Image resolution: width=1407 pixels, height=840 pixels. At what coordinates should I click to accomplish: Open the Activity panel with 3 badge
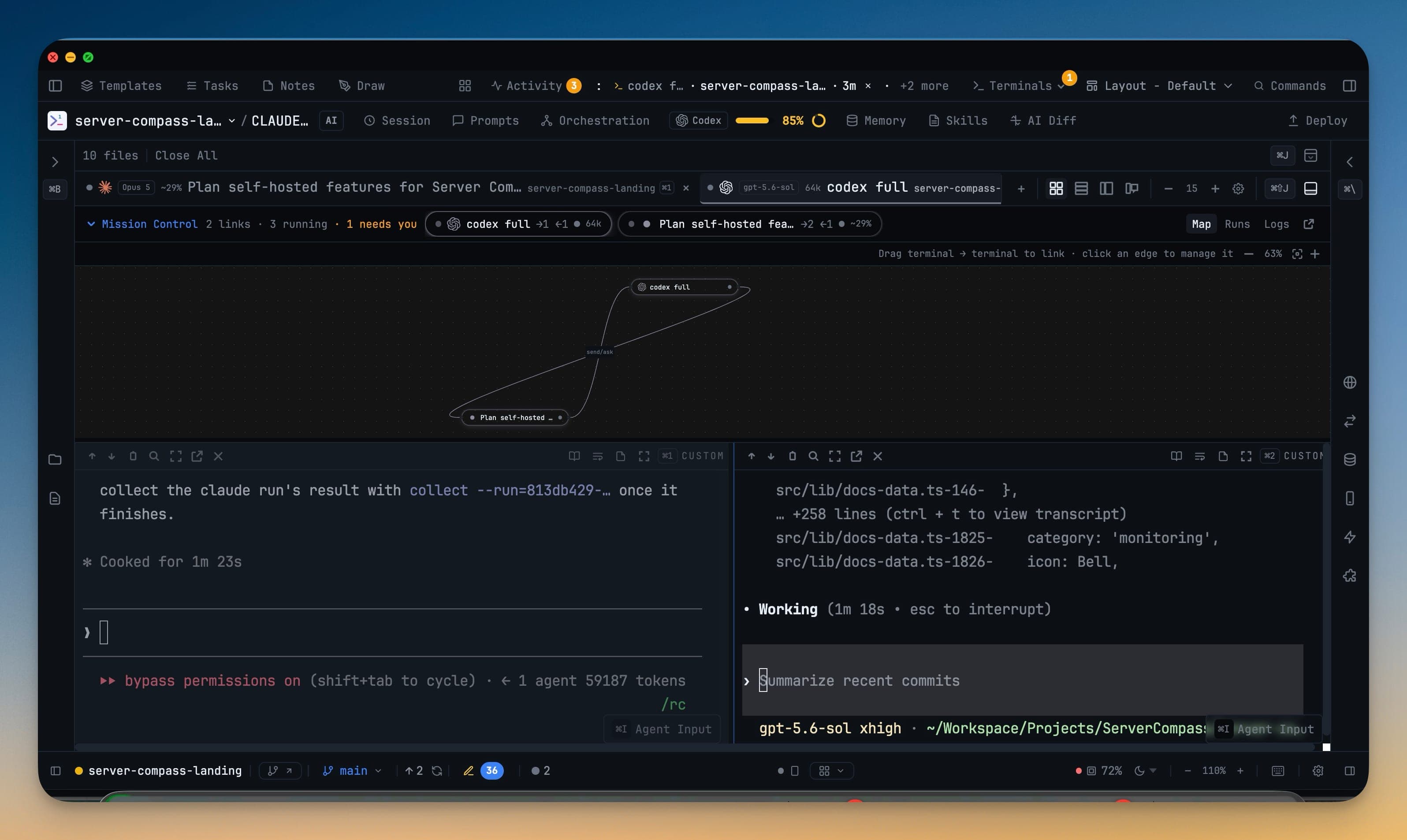(536, 85)
